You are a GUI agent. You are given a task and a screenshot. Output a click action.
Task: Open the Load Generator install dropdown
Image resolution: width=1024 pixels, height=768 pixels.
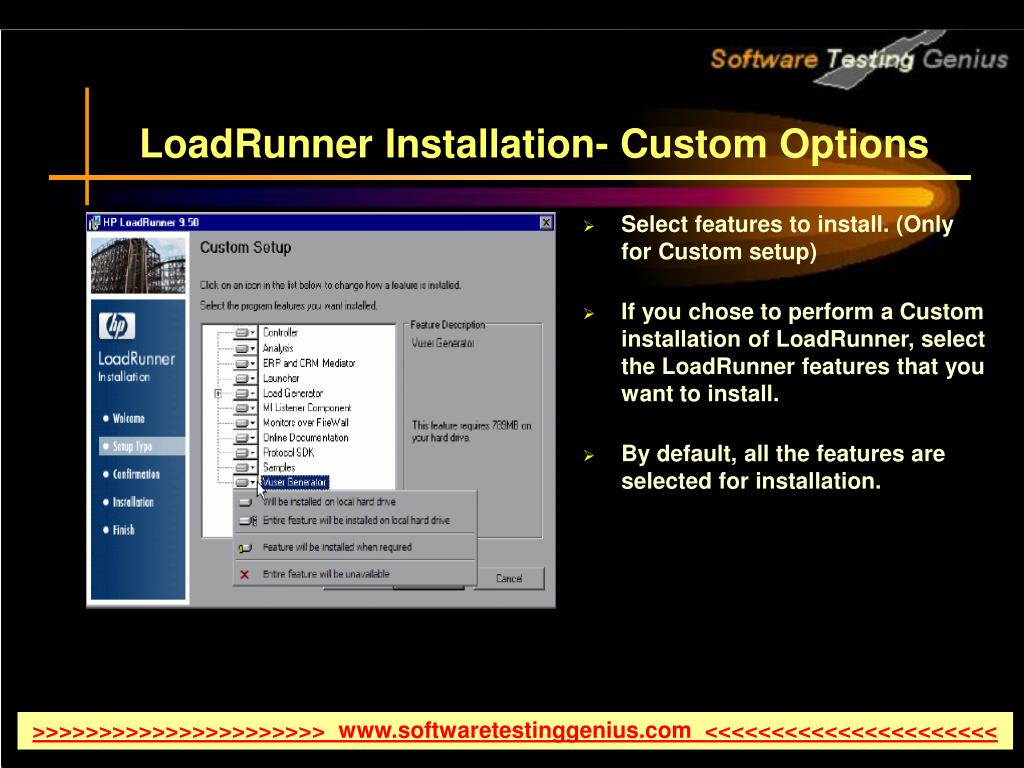tap(246, 393)
